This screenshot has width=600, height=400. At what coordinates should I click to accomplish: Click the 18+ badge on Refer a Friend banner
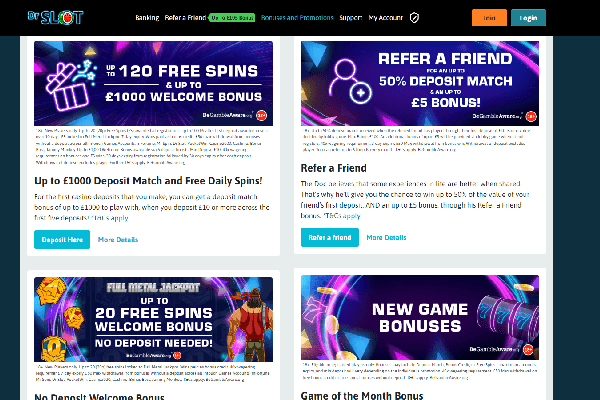point(531,116)
